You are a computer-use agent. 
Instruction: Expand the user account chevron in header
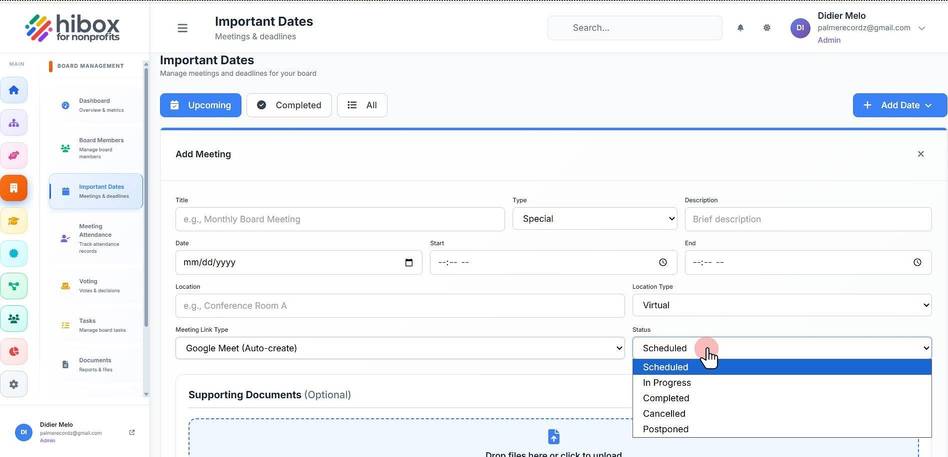coord(921,28)
